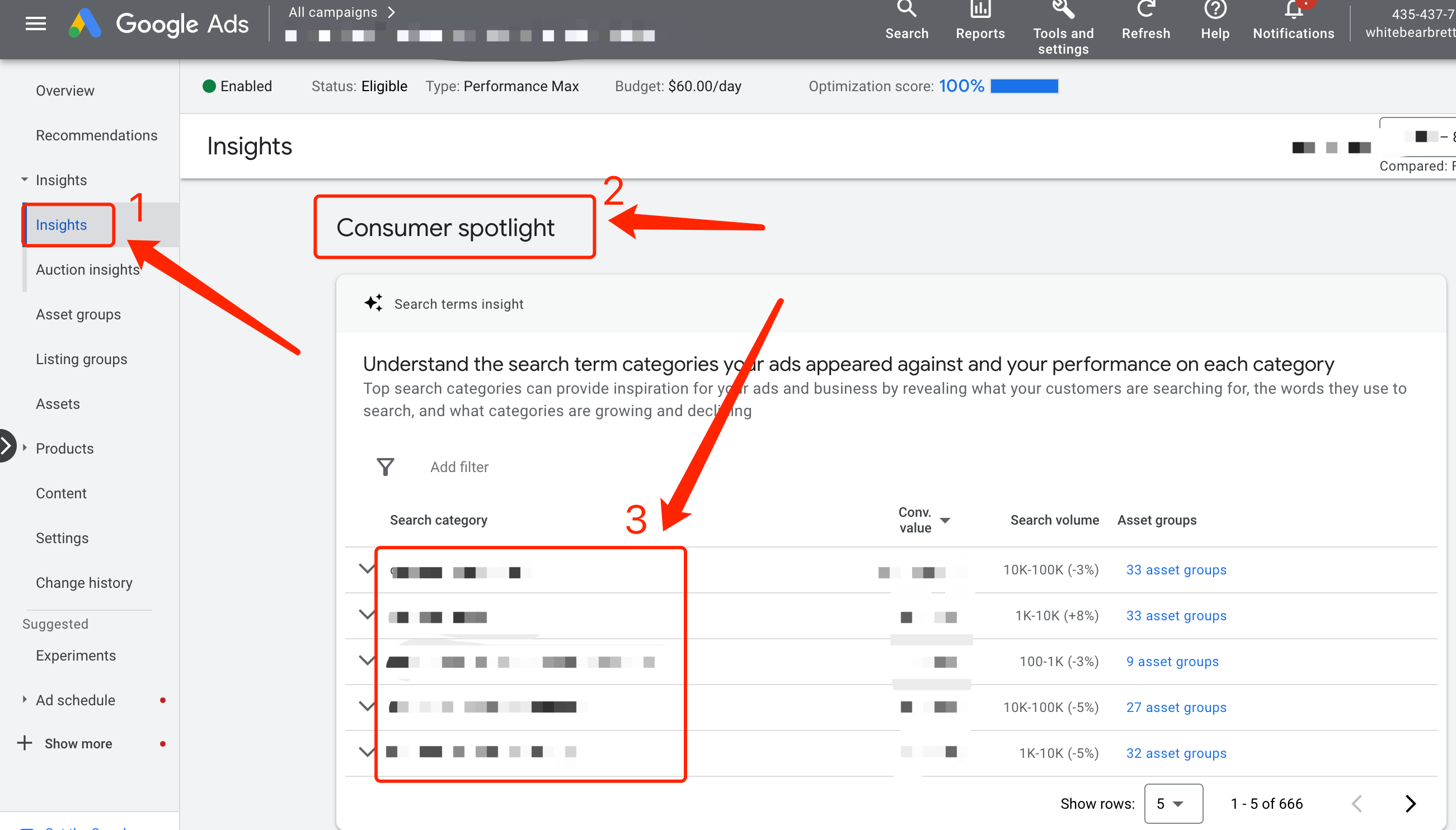Go to Auction insights page
The image size is (1456, 830).
[x=87, y=269]
